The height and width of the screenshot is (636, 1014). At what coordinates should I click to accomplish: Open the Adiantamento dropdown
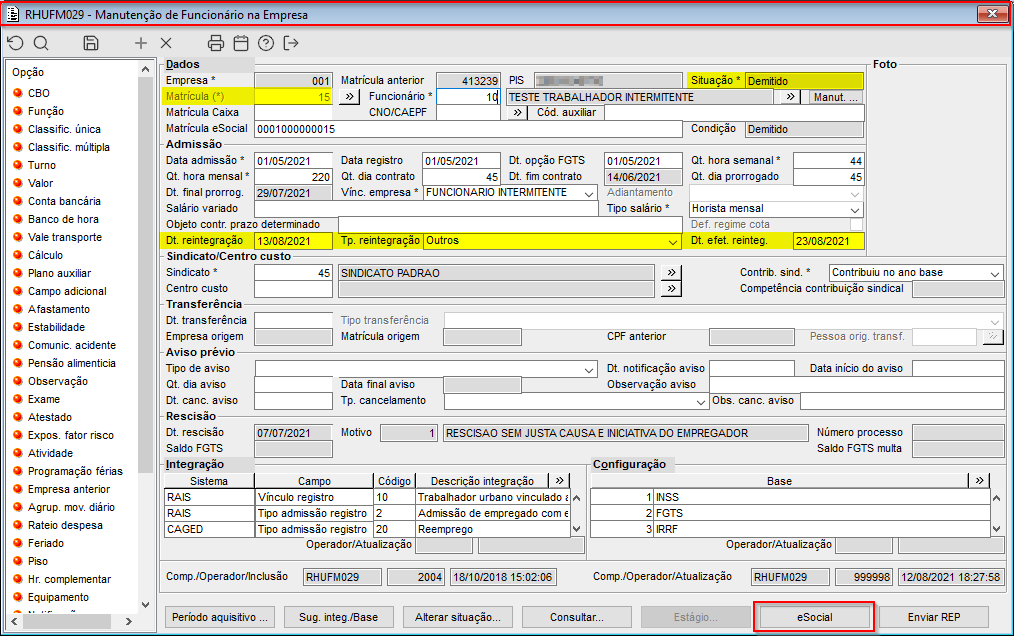tap(855, 193)
